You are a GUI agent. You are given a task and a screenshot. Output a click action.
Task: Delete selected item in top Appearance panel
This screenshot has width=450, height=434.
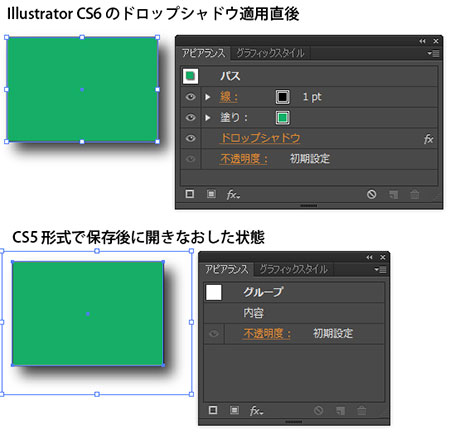(x=415, y=194)
